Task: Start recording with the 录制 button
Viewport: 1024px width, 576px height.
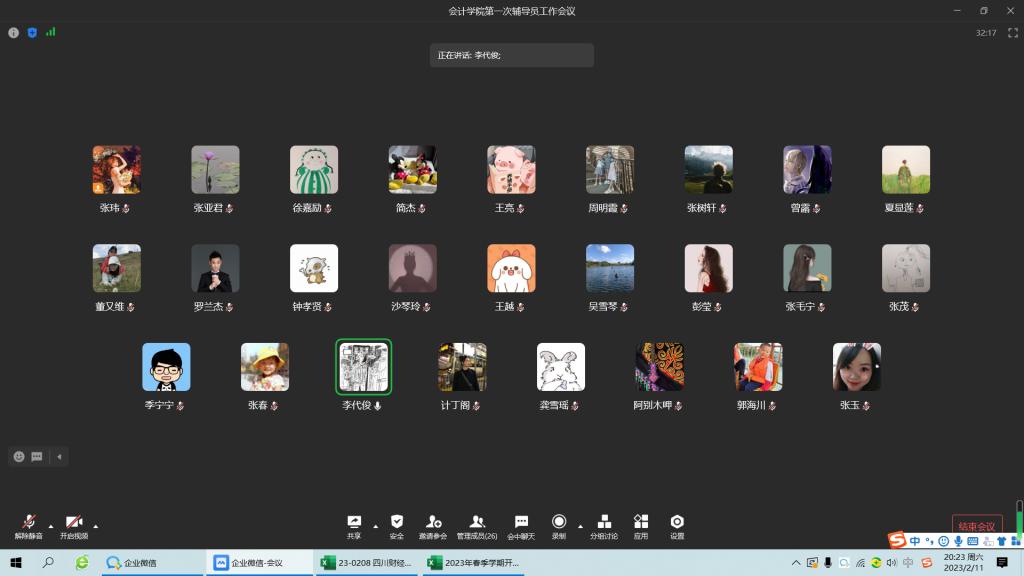Action: 559,522
